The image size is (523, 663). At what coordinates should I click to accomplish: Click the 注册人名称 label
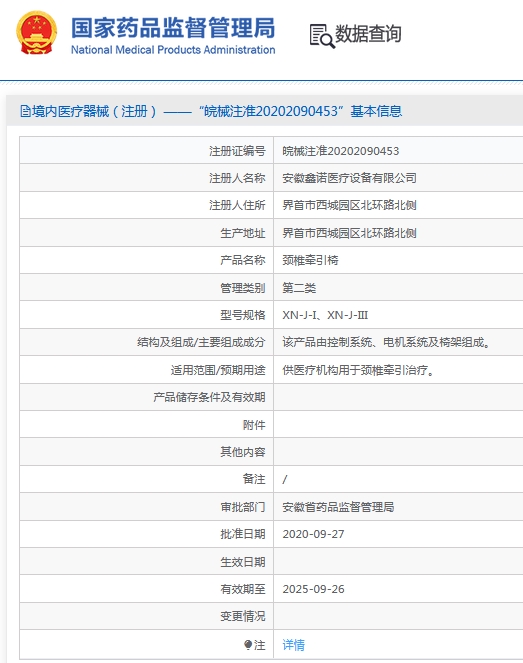237,178
